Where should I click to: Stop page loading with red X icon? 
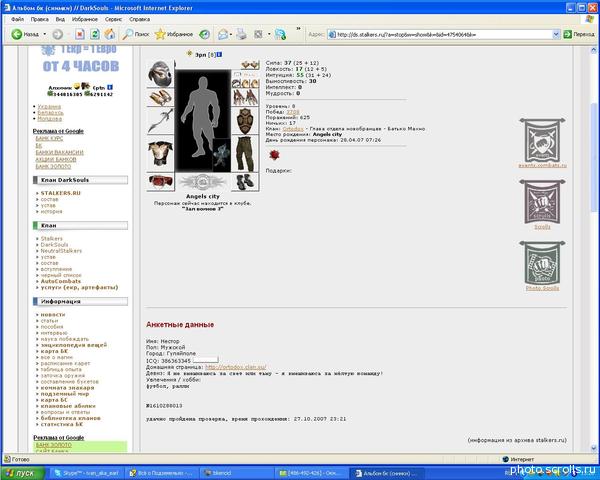80,34
